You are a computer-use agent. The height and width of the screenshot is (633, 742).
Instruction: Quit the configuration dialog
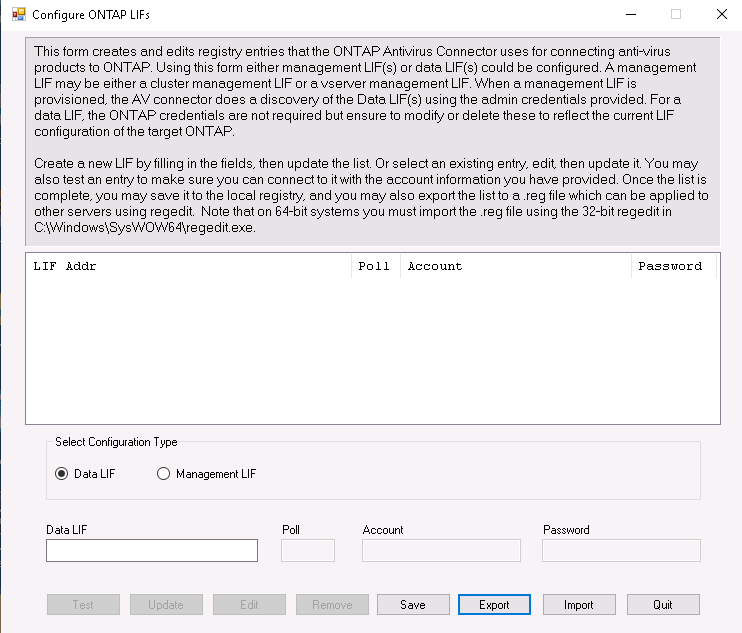[x=663, y=605]
